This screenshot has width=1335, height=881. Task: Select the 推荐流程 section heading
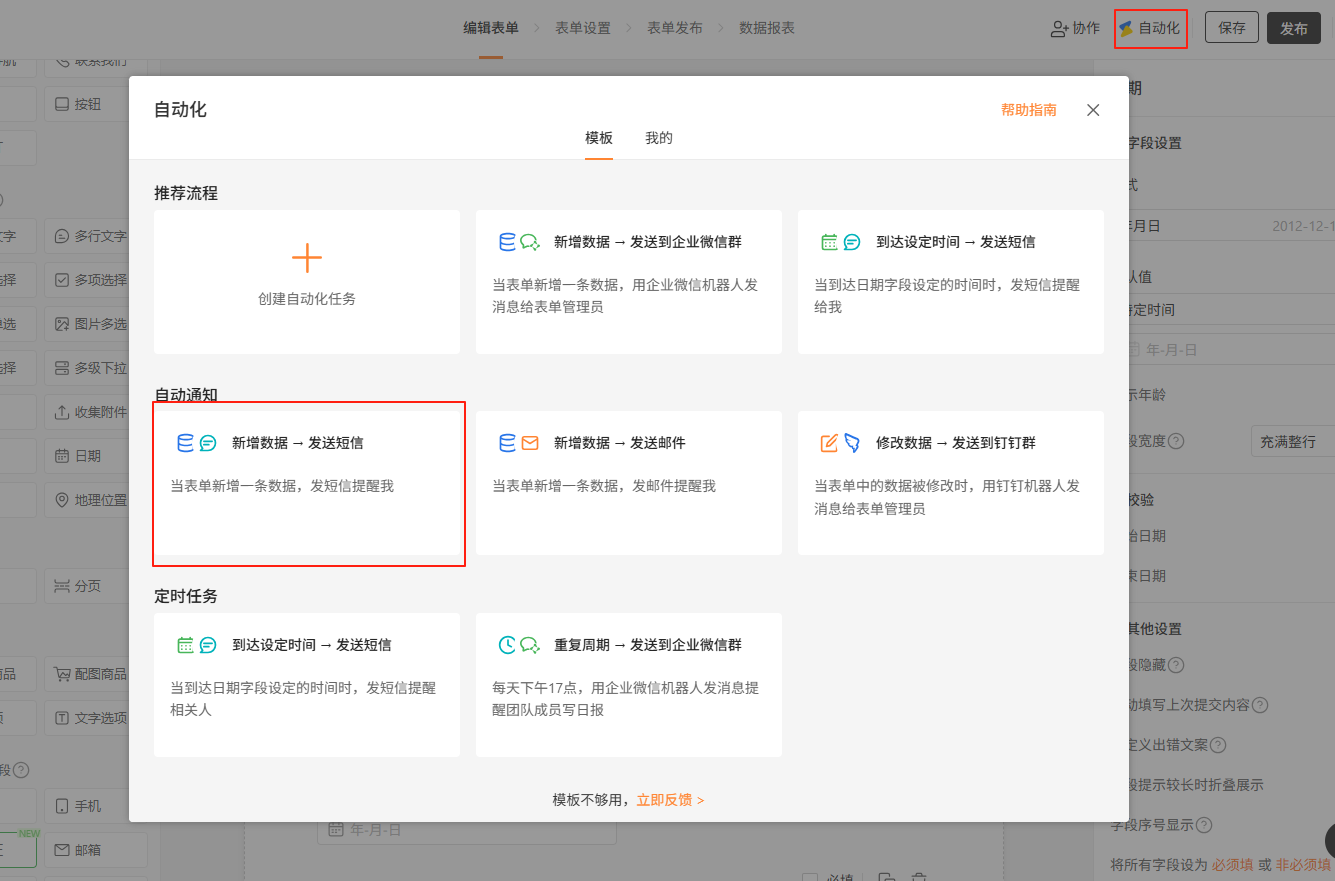pos(186,193)
